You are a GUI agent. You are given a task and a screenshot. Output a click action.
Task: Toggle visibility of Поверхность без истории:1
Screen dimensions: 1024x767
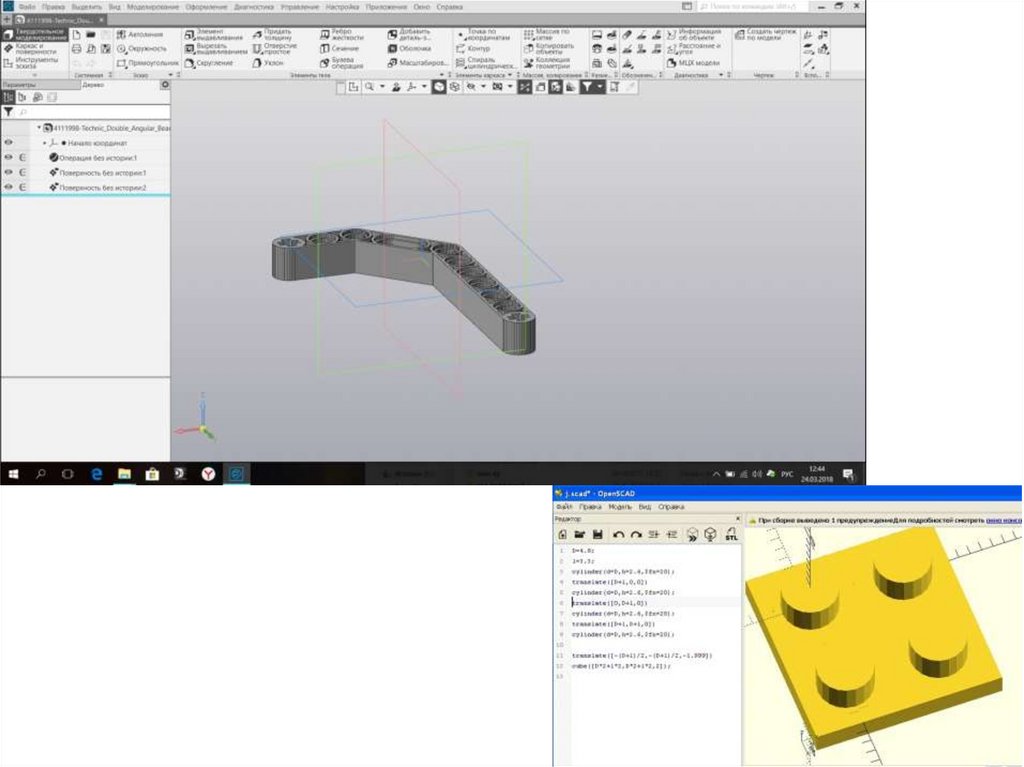8,173
